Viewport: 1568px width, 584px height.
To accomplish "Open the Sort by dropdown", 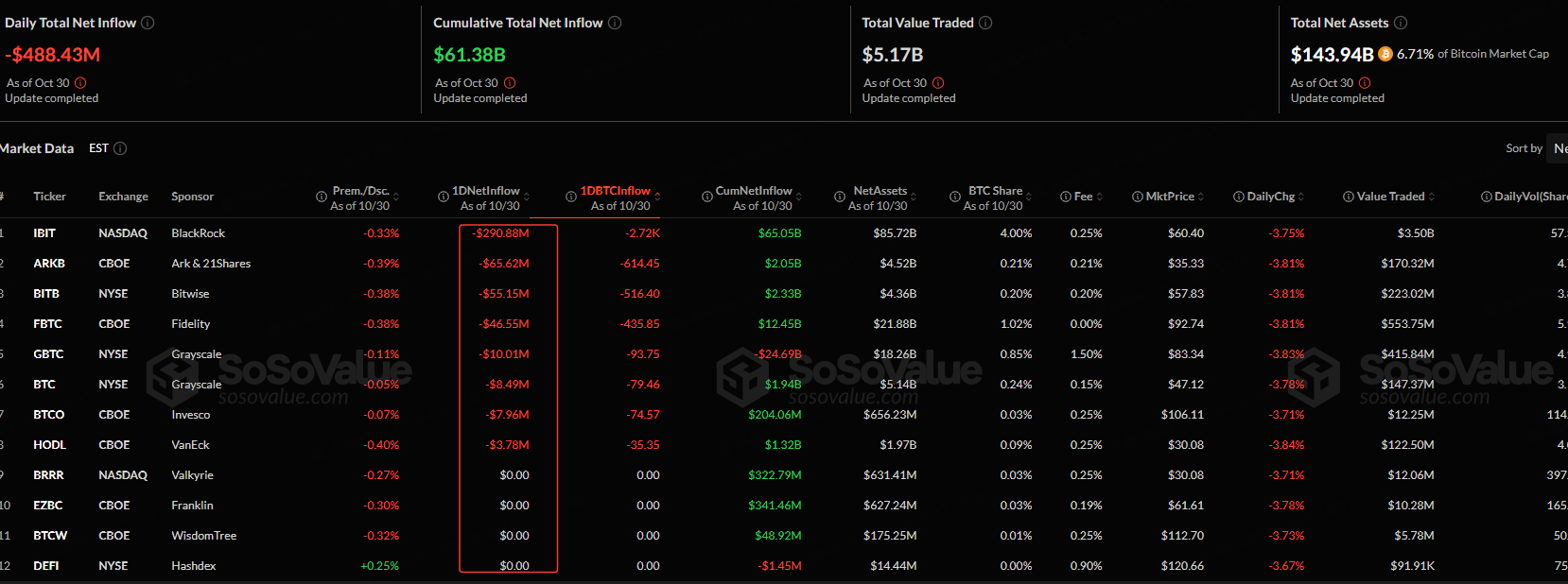I will click(1557, 148).
